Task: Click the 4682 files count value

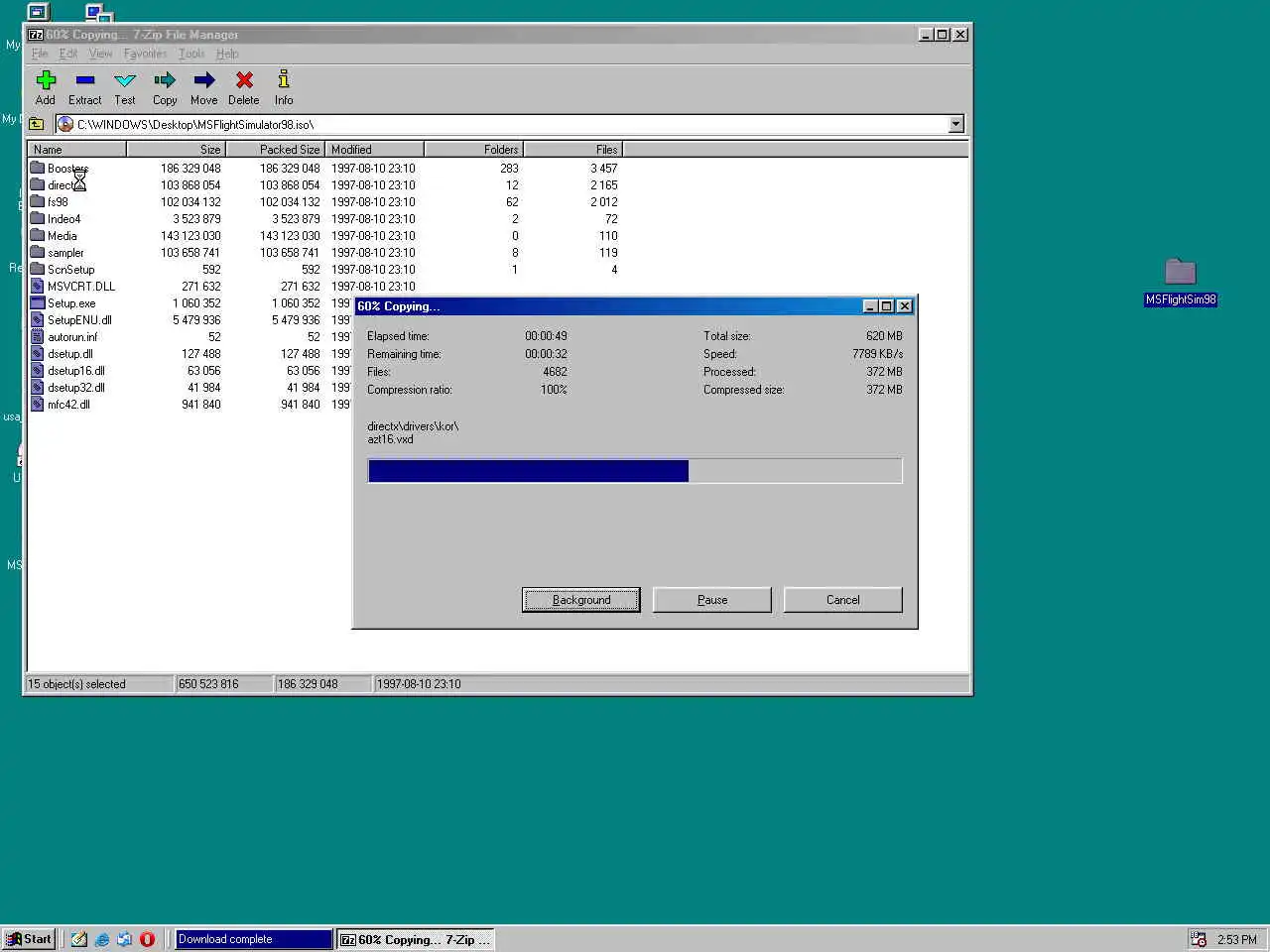Action: tap(555, 372)
